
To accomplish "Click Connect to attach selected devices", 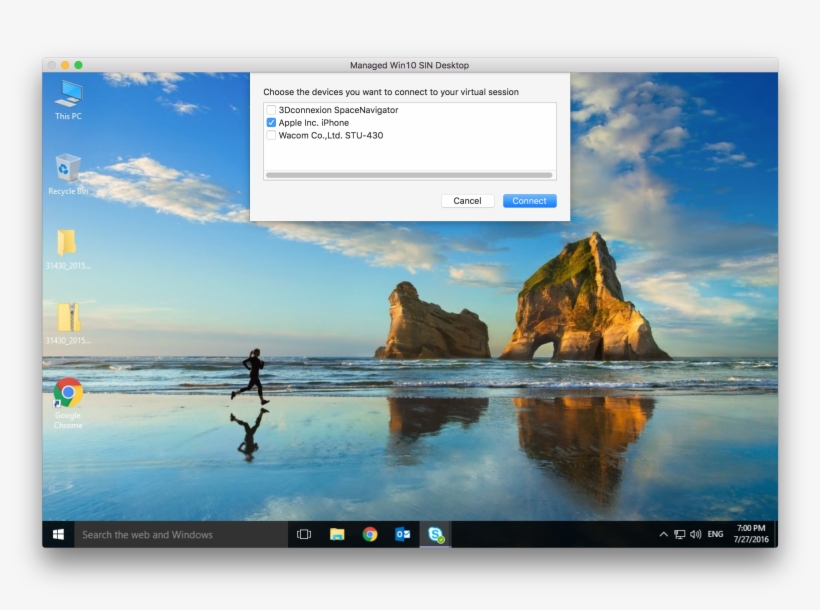I will 529,200.
